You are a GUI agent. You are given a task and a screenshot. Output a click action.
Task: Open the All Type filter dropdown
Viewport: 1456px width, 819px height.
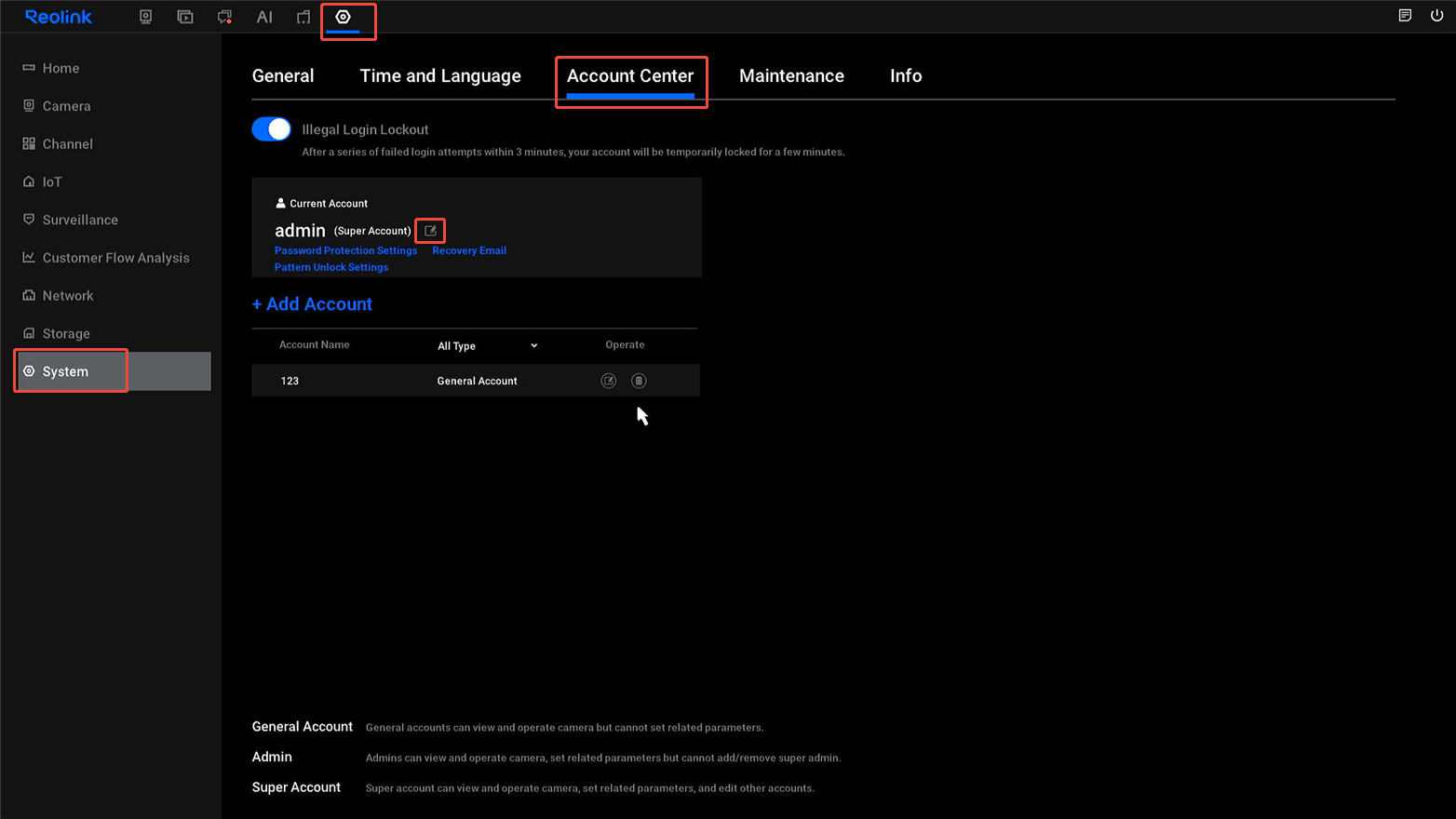pyautogui.click(x=486, y=345)
